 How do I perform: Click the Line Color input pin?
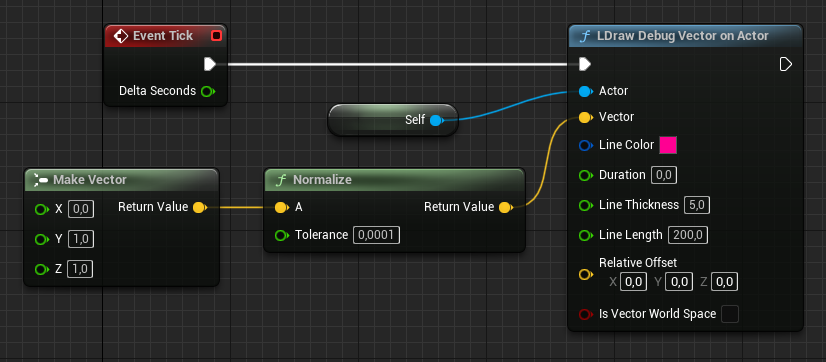click(586, 145)
